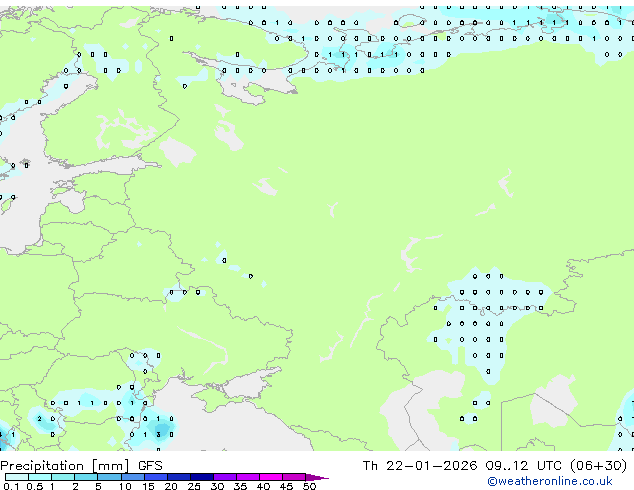Click the 45–50 mm legend color swatch
The width and height of the screenshot is (634, 490).
(294, 477)
